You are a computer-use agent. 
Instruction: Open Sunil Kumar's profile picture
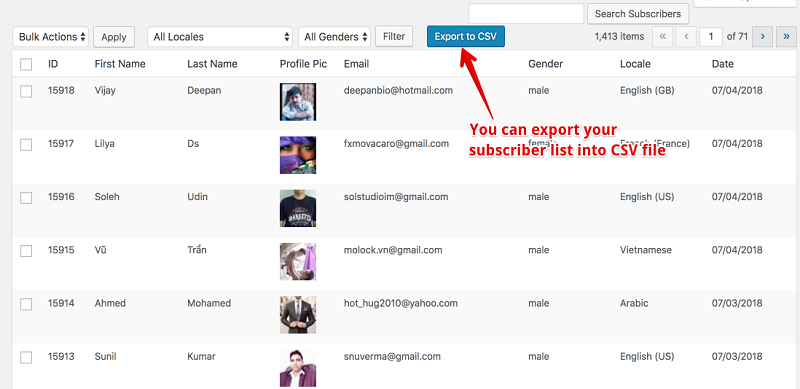point(298,368)
